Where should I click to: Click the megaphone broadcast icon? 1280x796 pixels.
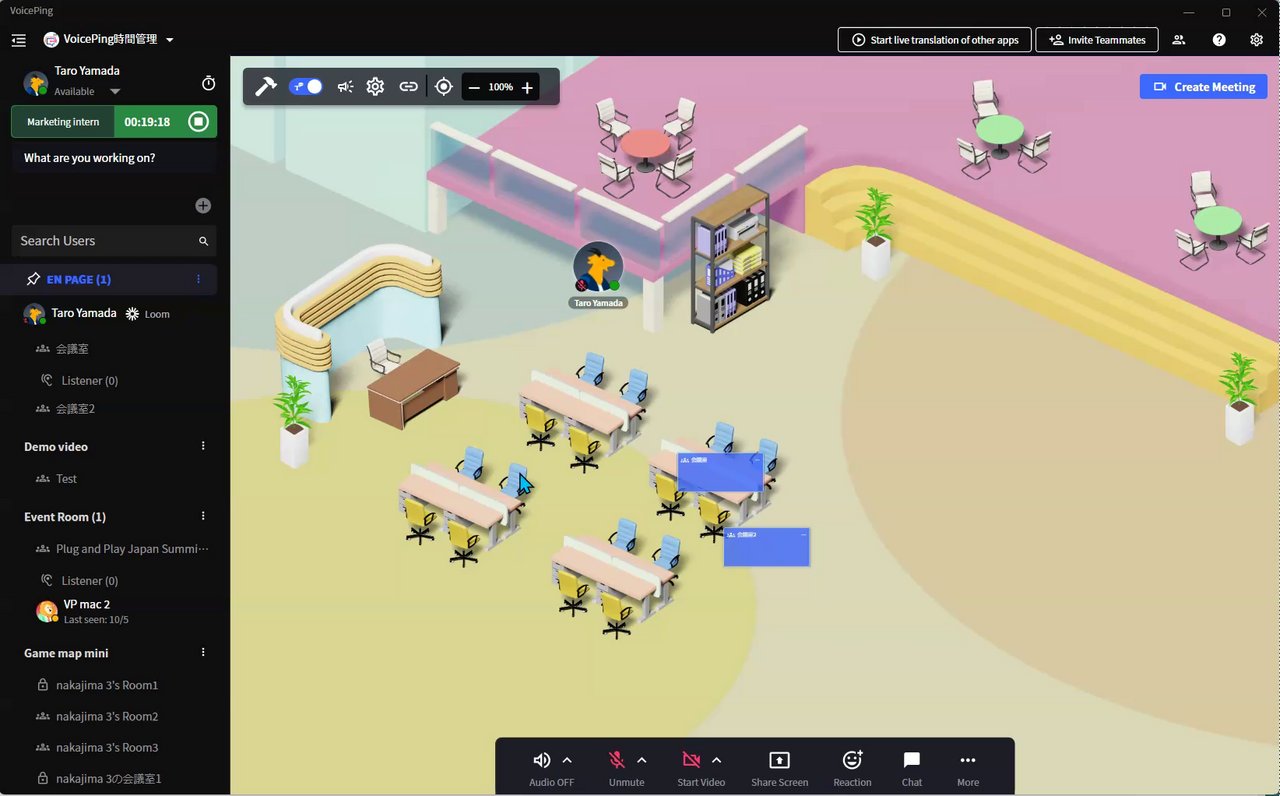click(x=345, y=87)
